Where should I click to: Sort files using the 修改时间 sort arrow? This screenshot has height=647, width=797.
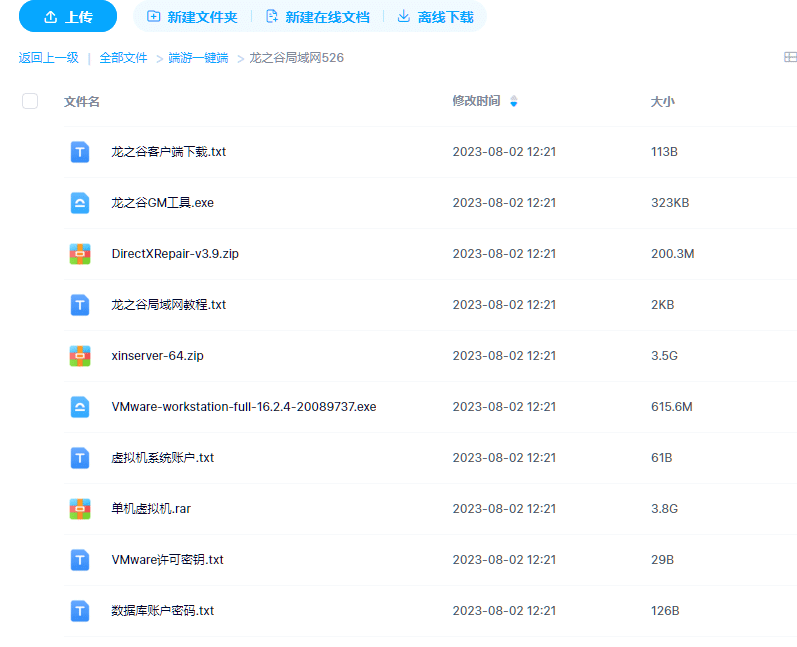pyautogui.click(x=514, y=101)
